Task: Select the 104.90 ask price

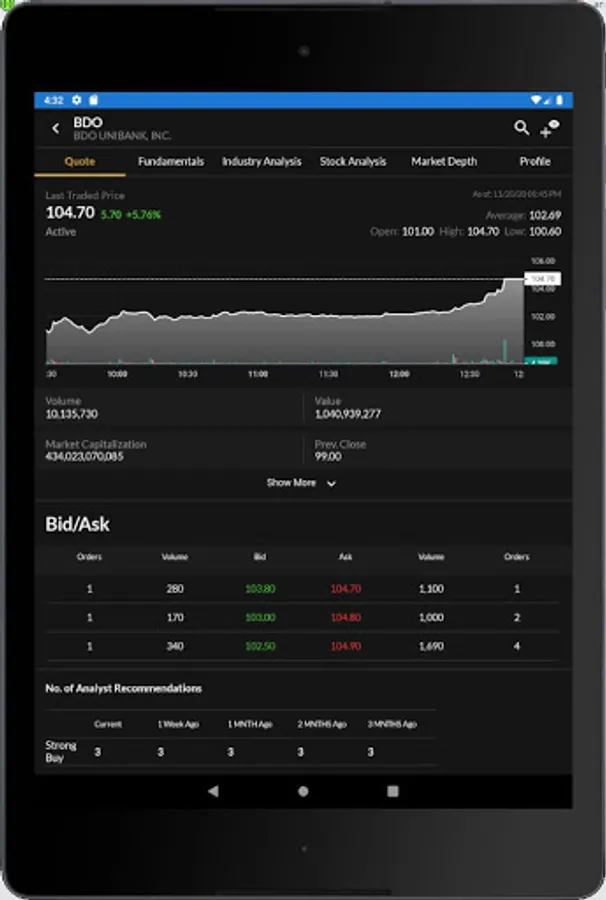Action: click(x=345, y=646)
